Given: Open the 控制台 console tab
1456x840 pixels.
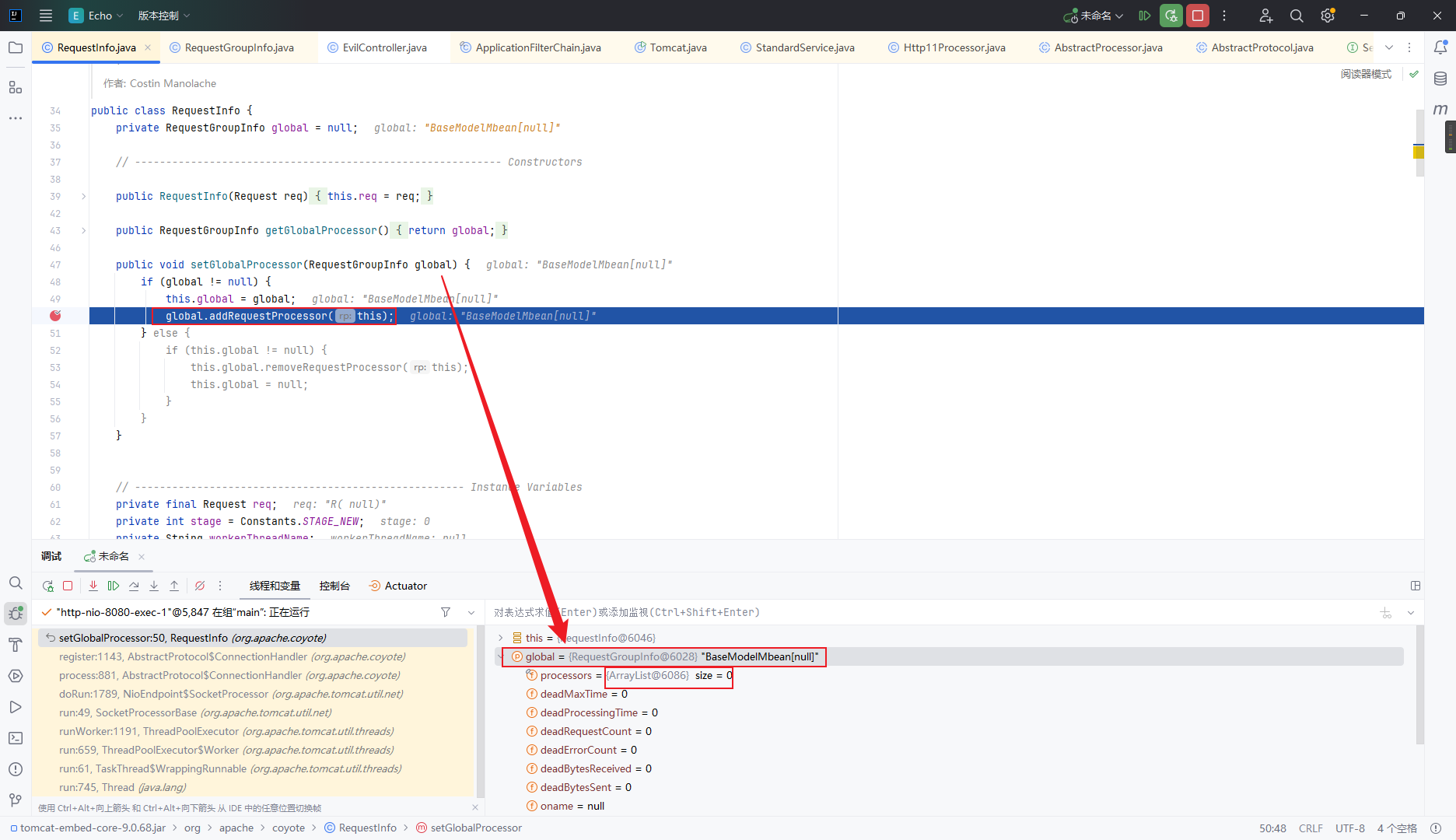Looking at the screenshot, I should pos(334,586).
